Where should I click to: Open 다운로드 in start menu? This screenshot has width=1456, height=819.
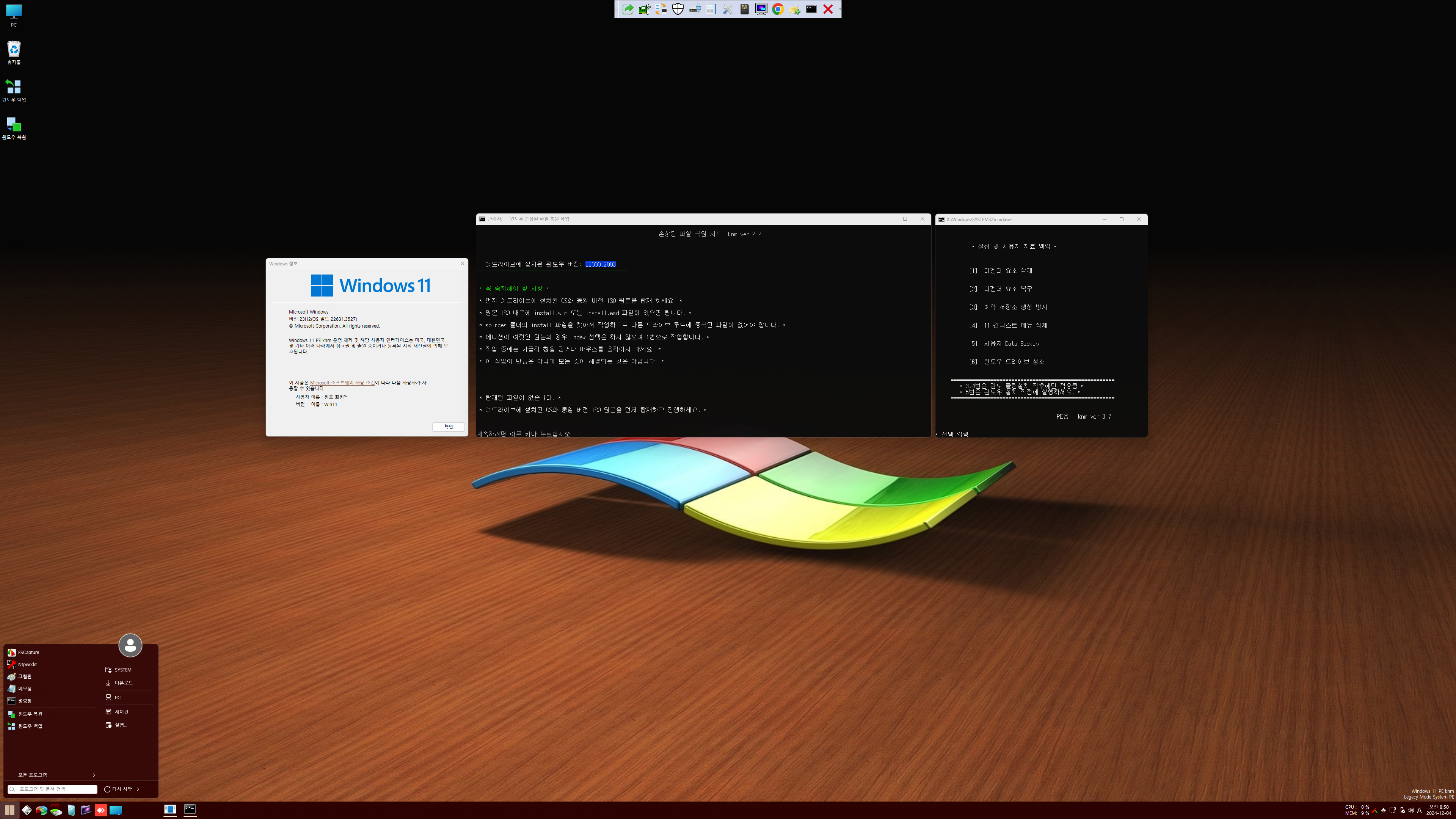coord(129,683)
